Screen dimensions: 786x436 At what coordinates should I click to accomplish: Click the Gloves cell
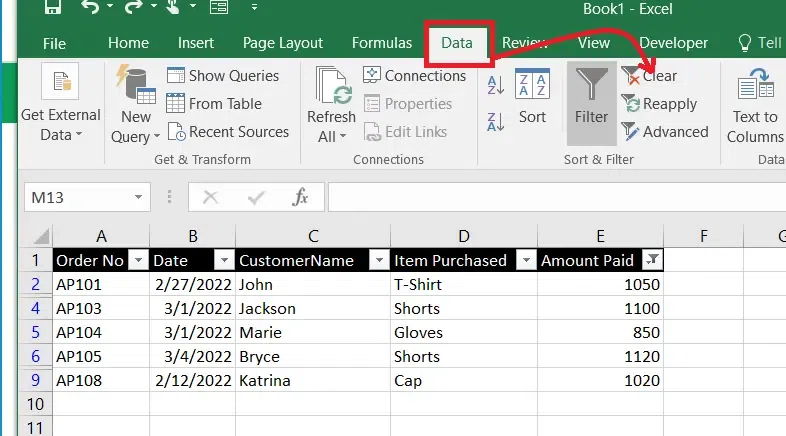pyautogui.click(x=464, y=332)
